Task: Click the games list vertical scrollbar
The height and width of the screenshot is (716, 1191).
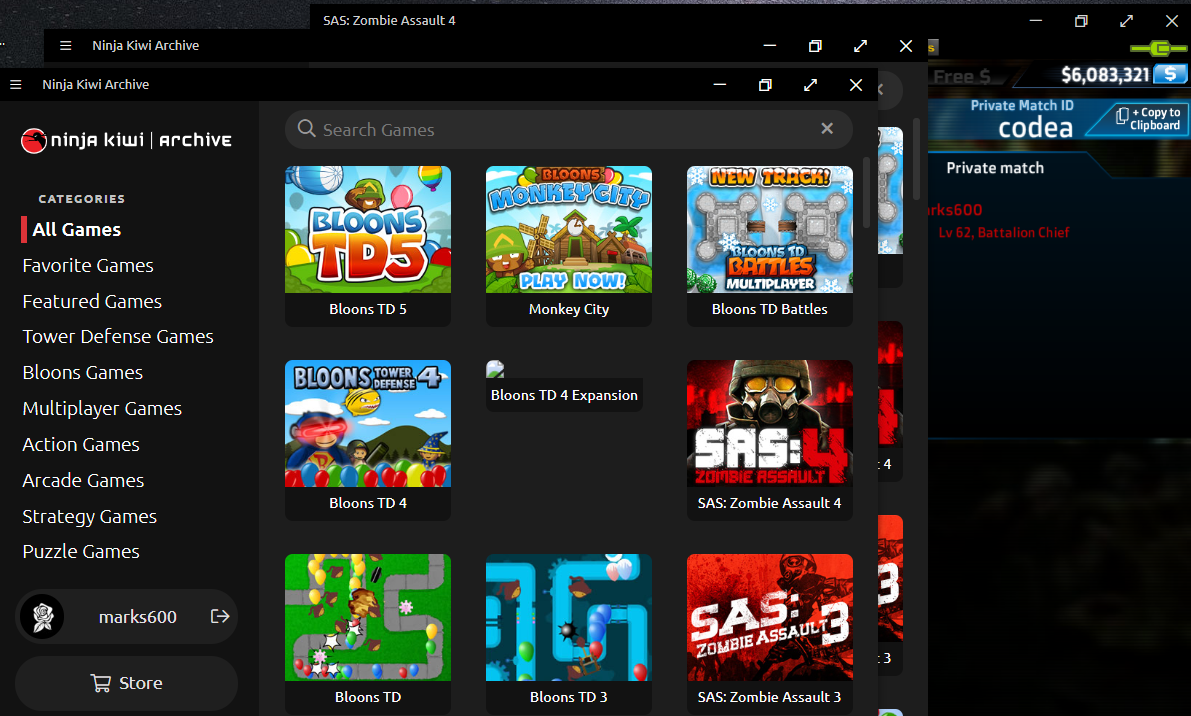Action: (867, 193)
